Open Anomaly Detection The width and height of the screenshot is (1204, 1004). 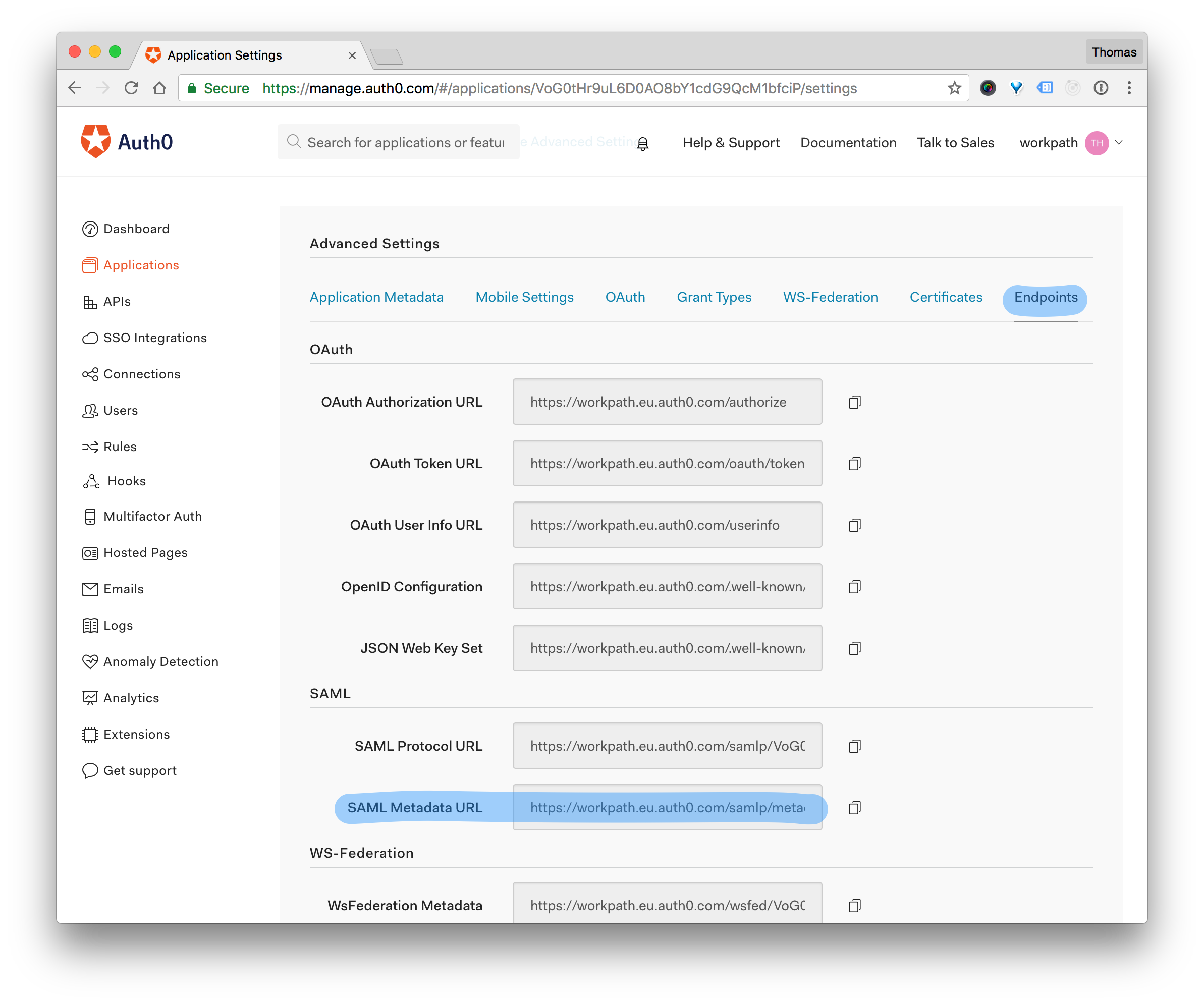click(151, 662)
